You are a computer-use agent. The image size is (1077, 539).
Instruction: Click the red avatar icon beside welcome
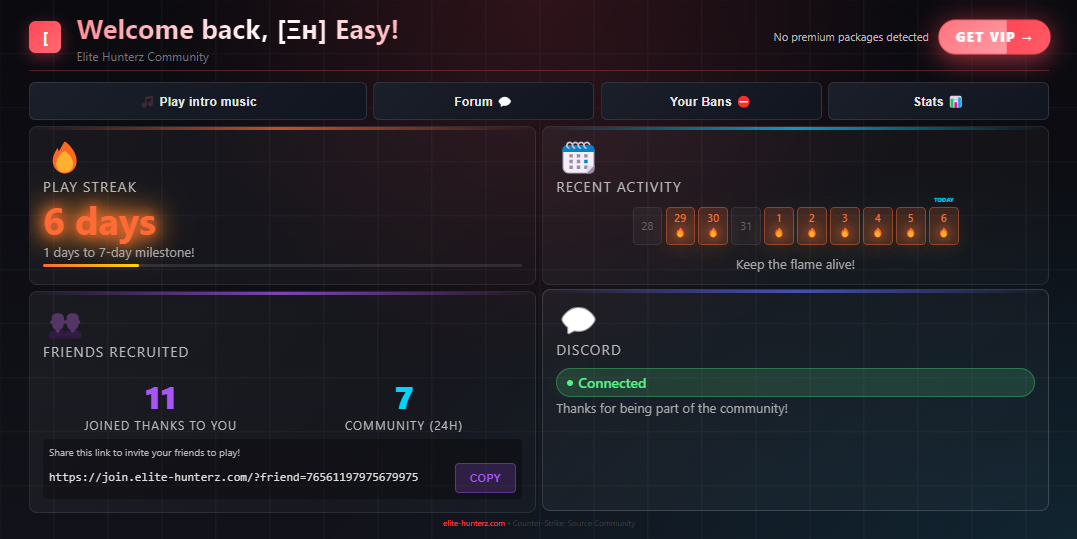click(x=45, y=37)
